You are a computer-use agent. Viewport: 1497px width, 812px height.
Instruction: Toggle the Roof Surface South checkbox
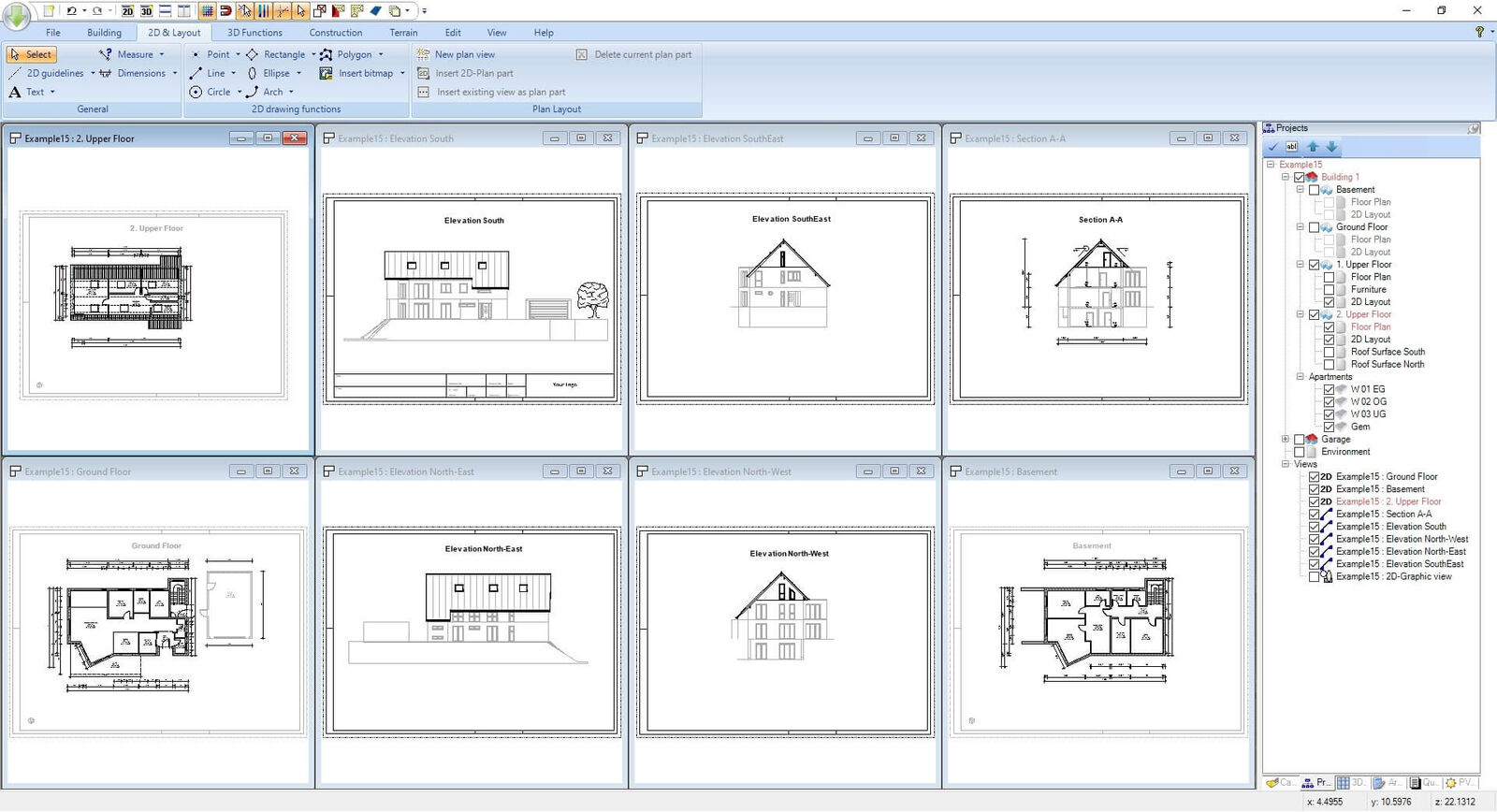click(x=1330, y=352)
